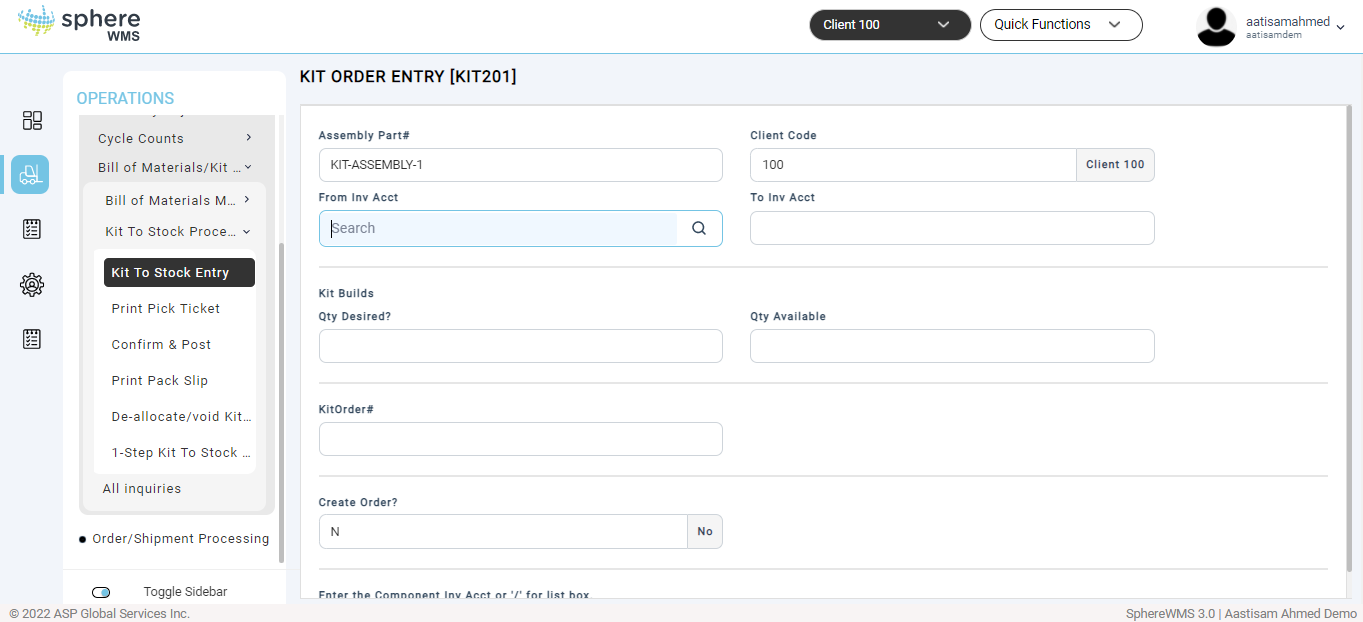Open the Quick Functions dropdown
The width and height of the screenshot is (1363, 622).
click(1060, 25)
